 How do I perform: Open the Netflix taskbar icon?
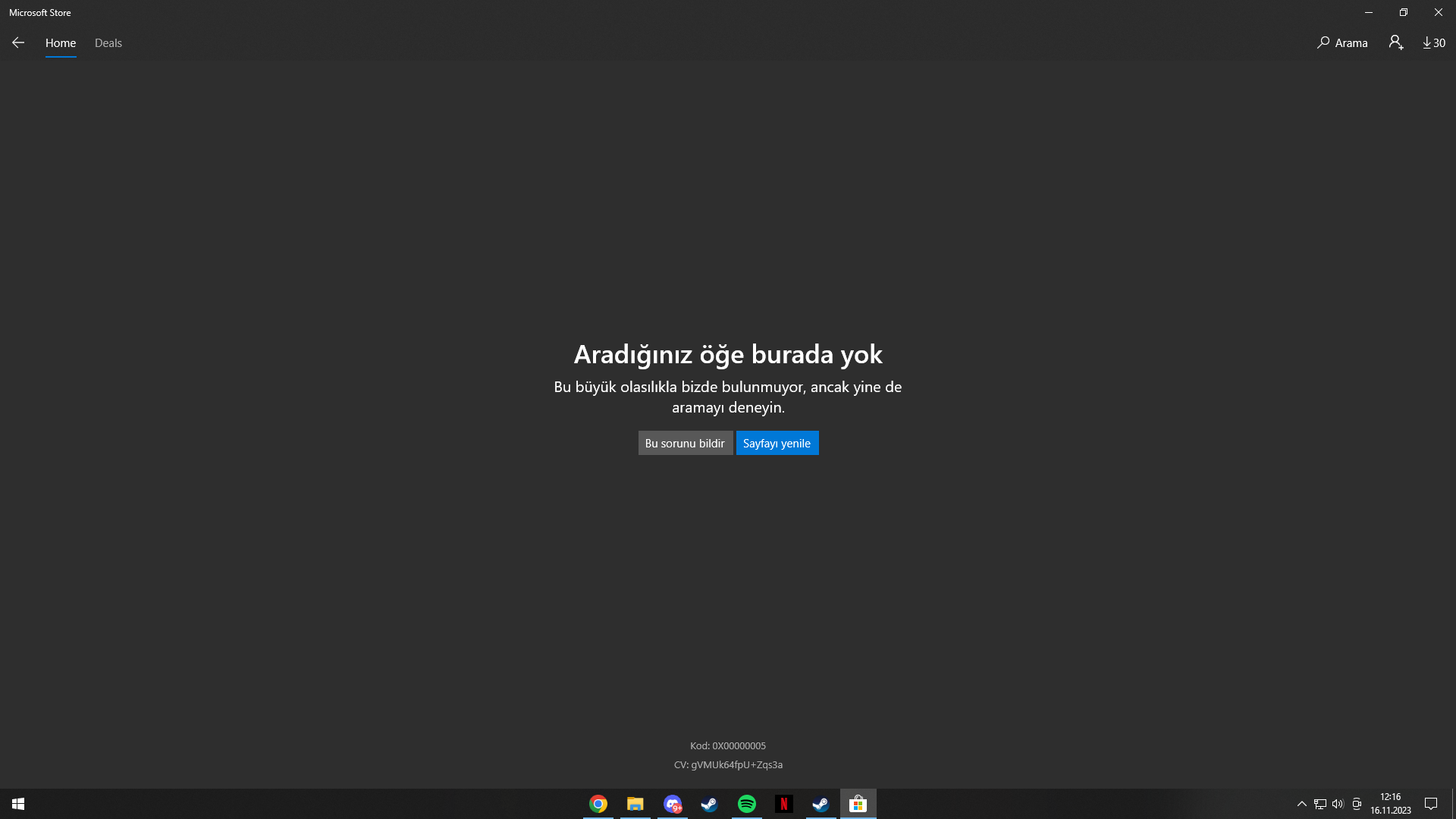[x=784, y=804]
